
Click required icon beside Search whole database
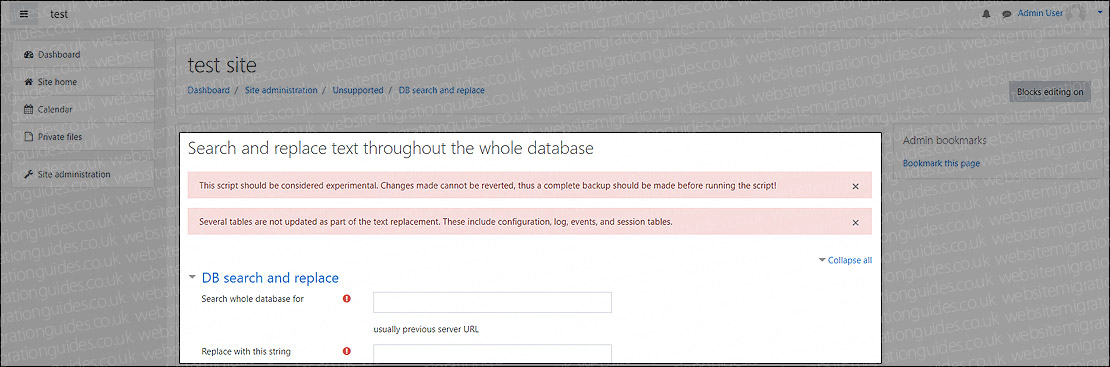click(x=347, y=299)
